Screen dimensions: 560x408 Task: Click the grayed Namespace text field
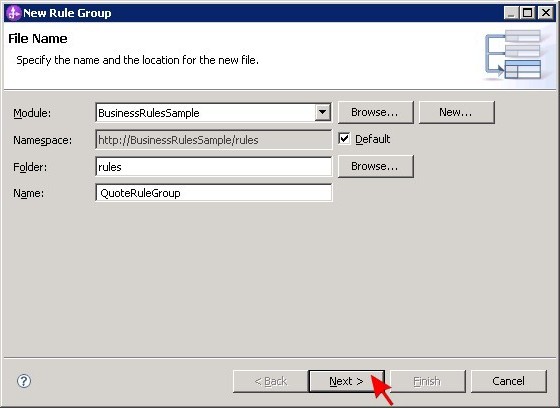(214, 140)
